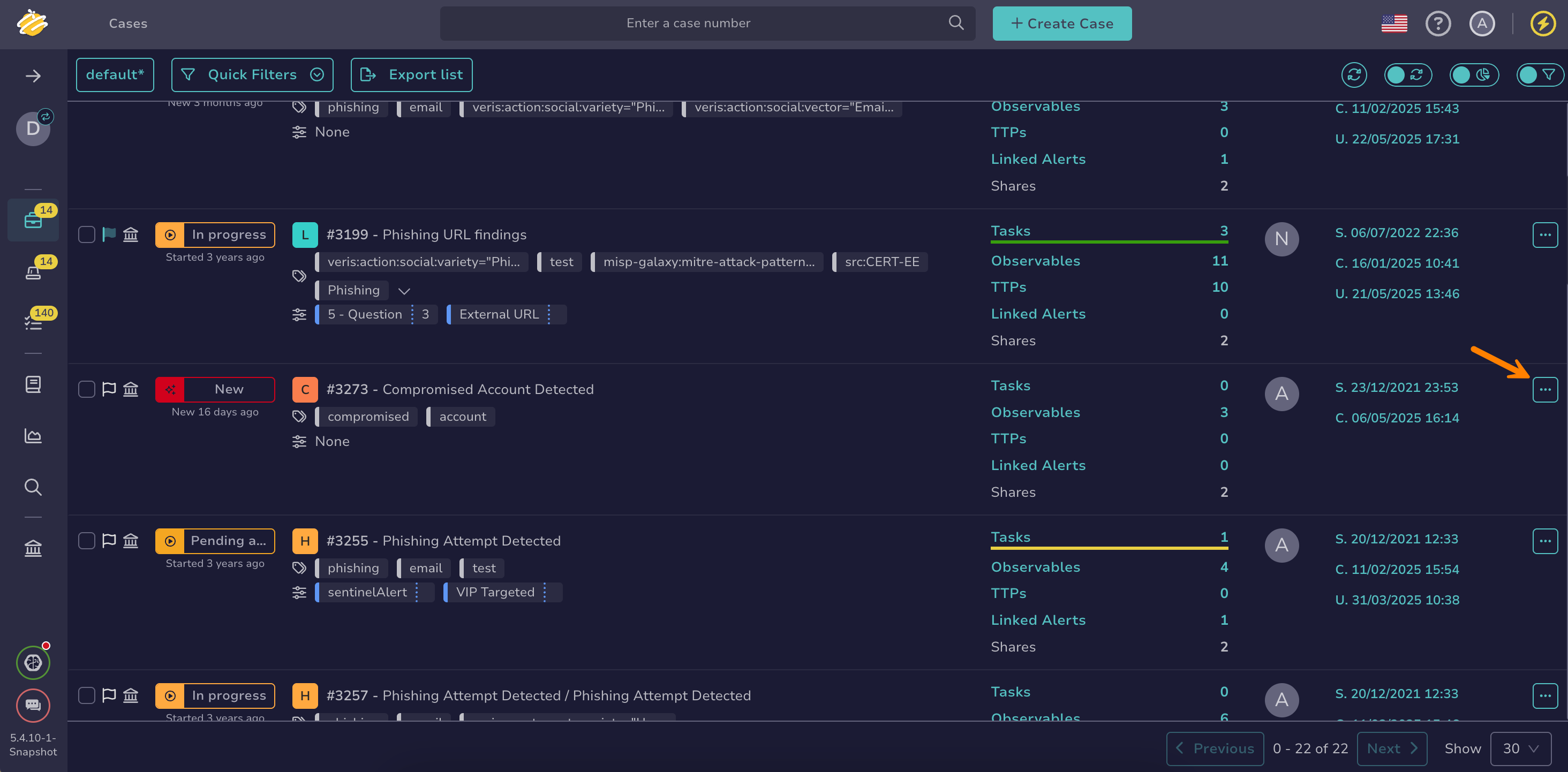Flag case #3255 Phishing Attempt Detected
Viewport: 1568px width, 772px height.
click(x=109, y=541)
